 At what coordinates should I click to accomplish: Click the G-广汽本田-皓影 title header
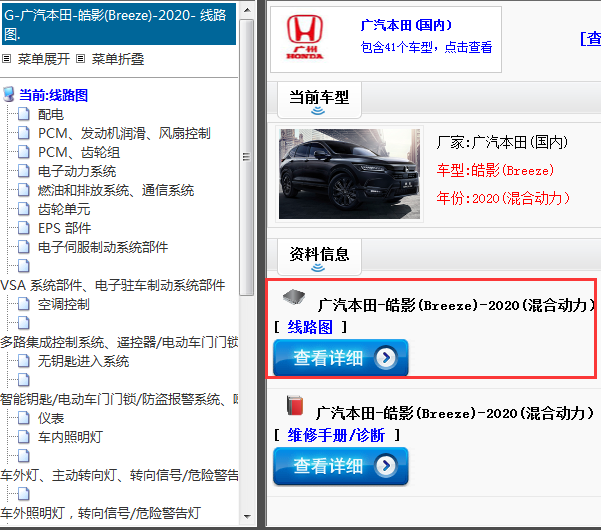point(119,24)
